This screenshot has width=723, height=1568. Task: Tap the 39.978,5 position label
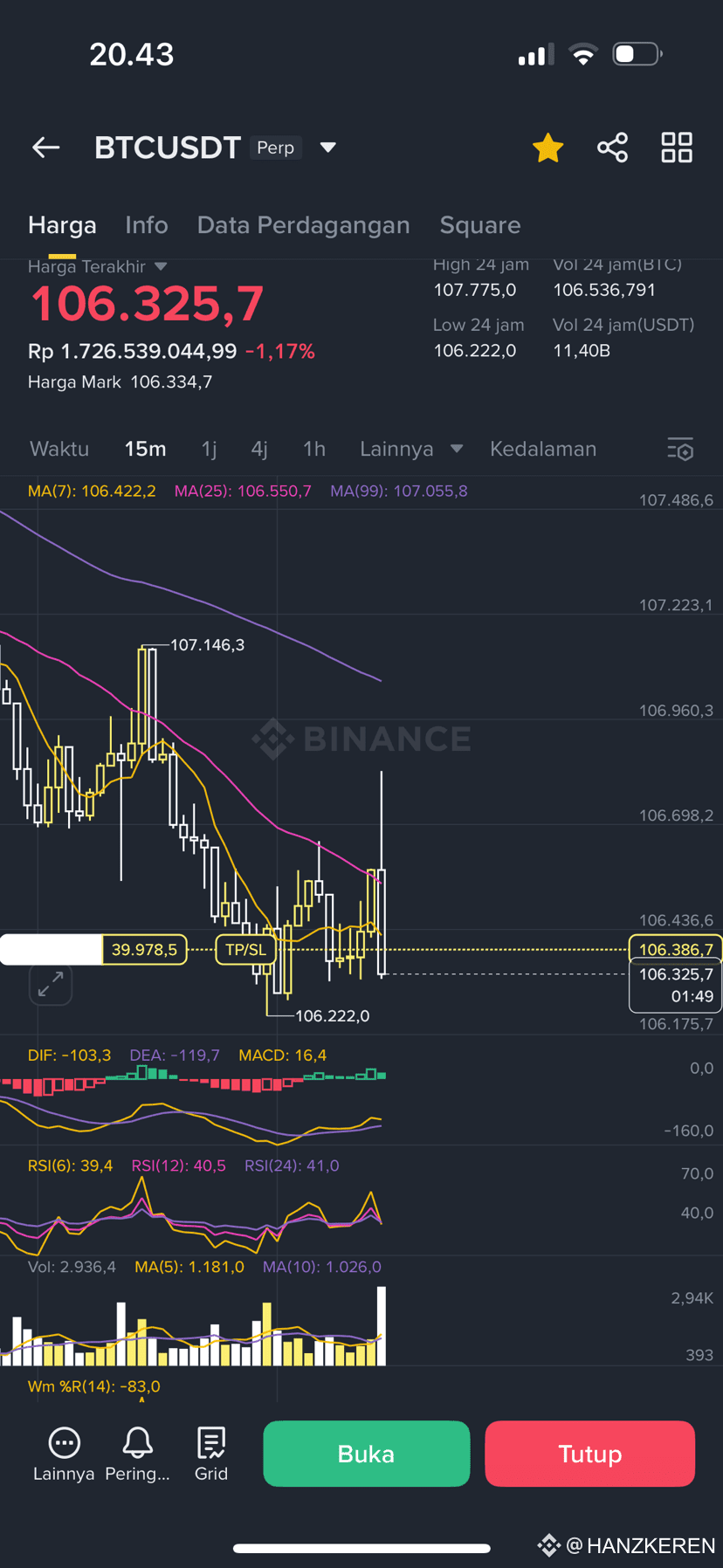[145, 950]
